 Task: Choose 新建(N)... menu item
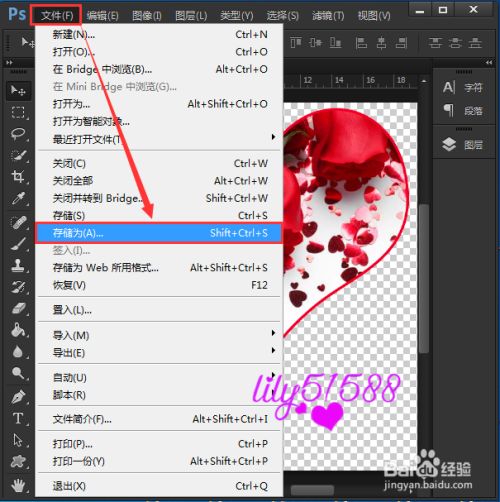(159, 34)
